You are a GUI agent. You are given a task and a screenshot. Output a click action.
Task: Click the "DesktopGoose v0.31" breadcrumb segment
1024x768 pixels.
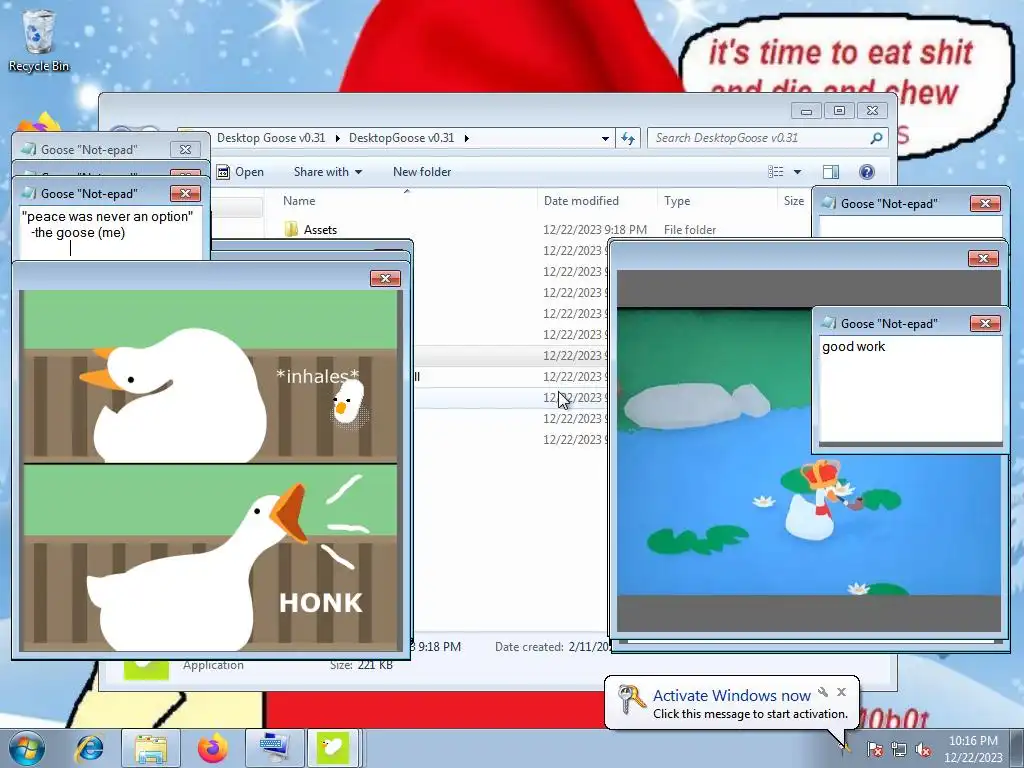tap(401, 138)
